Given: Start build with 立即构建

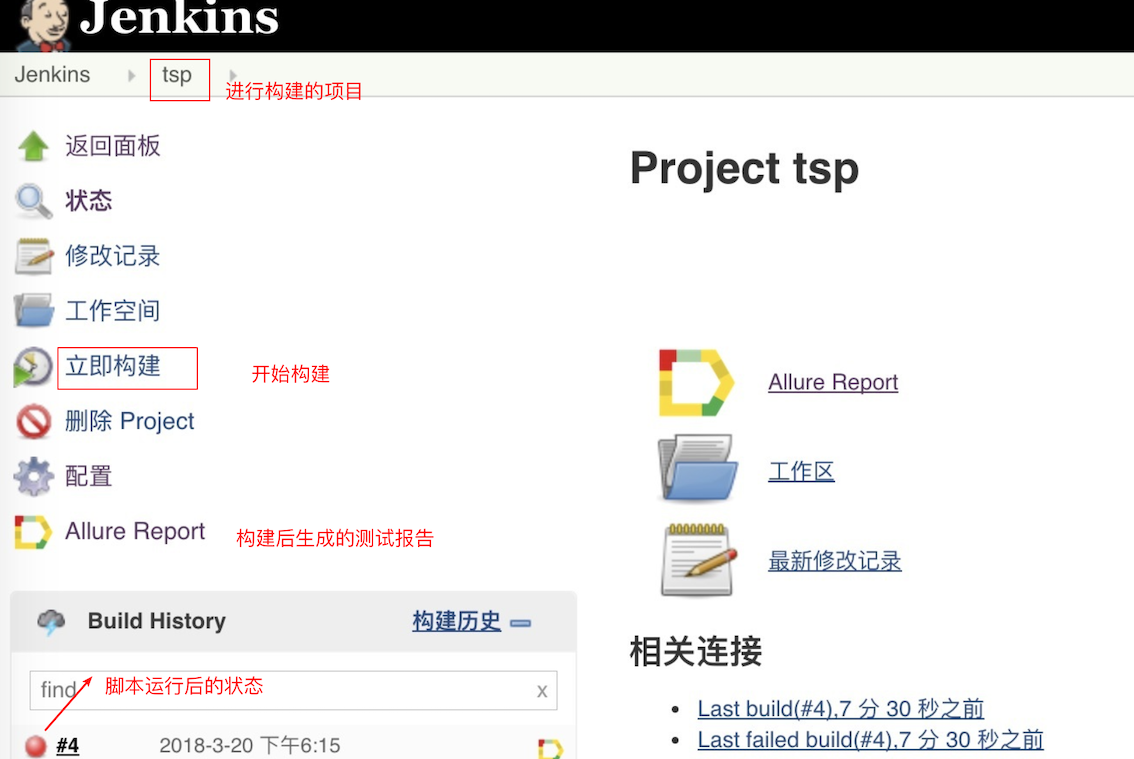Looking at the screenshot, I should tap(113, 366).
